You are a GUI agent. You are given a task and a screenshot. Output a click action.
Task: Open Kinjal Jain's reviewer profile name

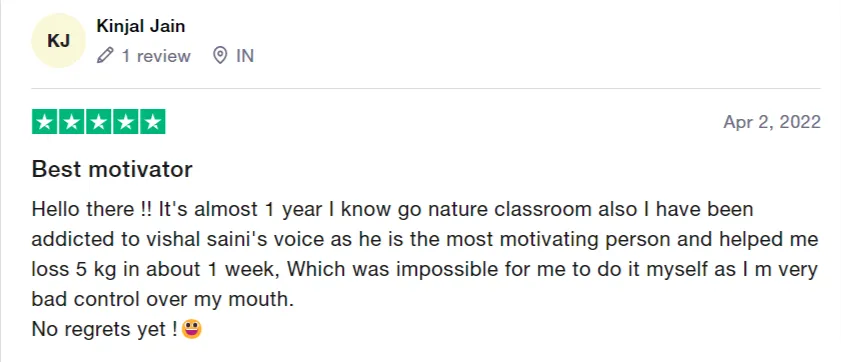141,26
